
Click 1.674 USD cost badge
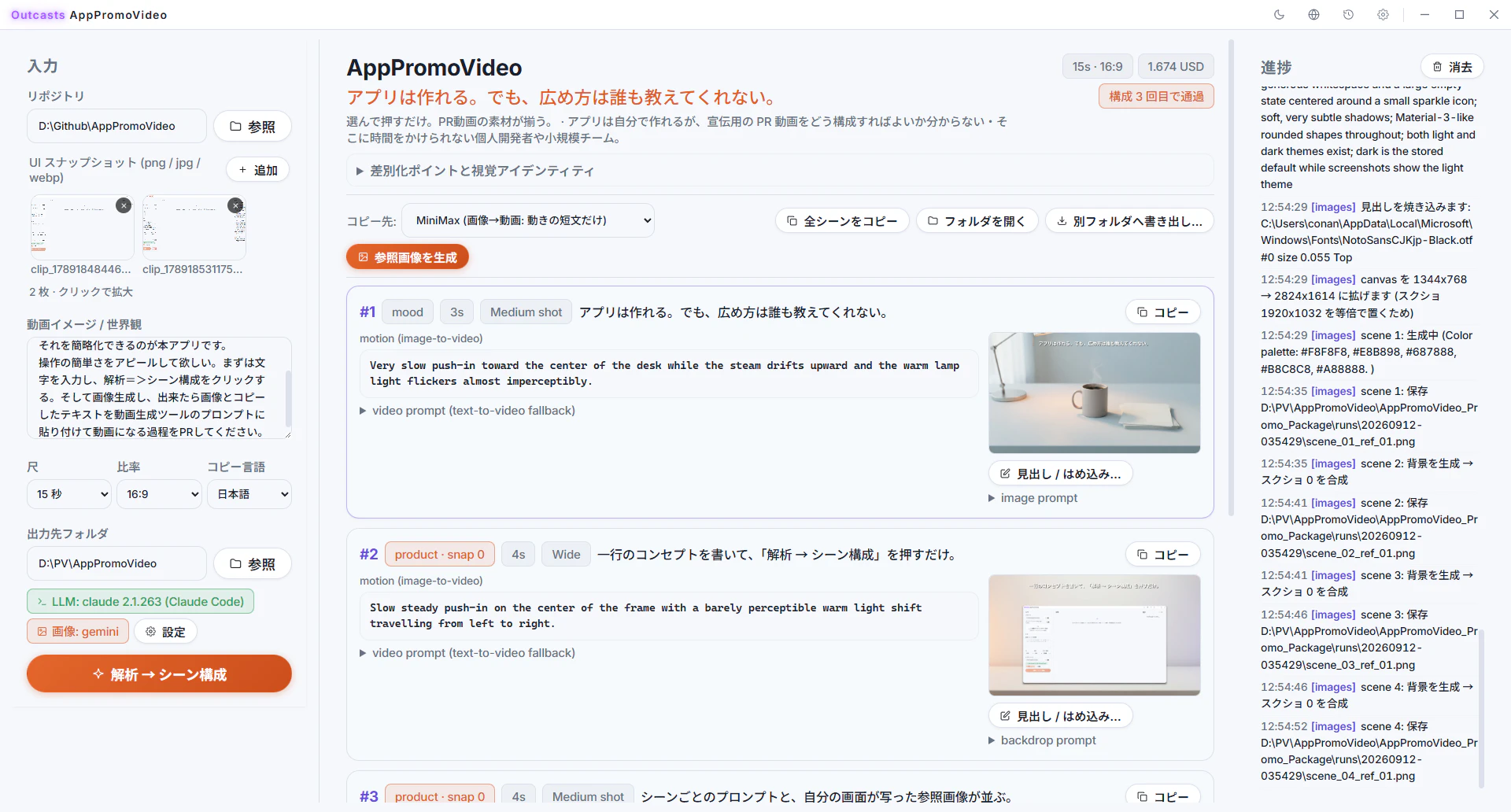point(1176,67)
